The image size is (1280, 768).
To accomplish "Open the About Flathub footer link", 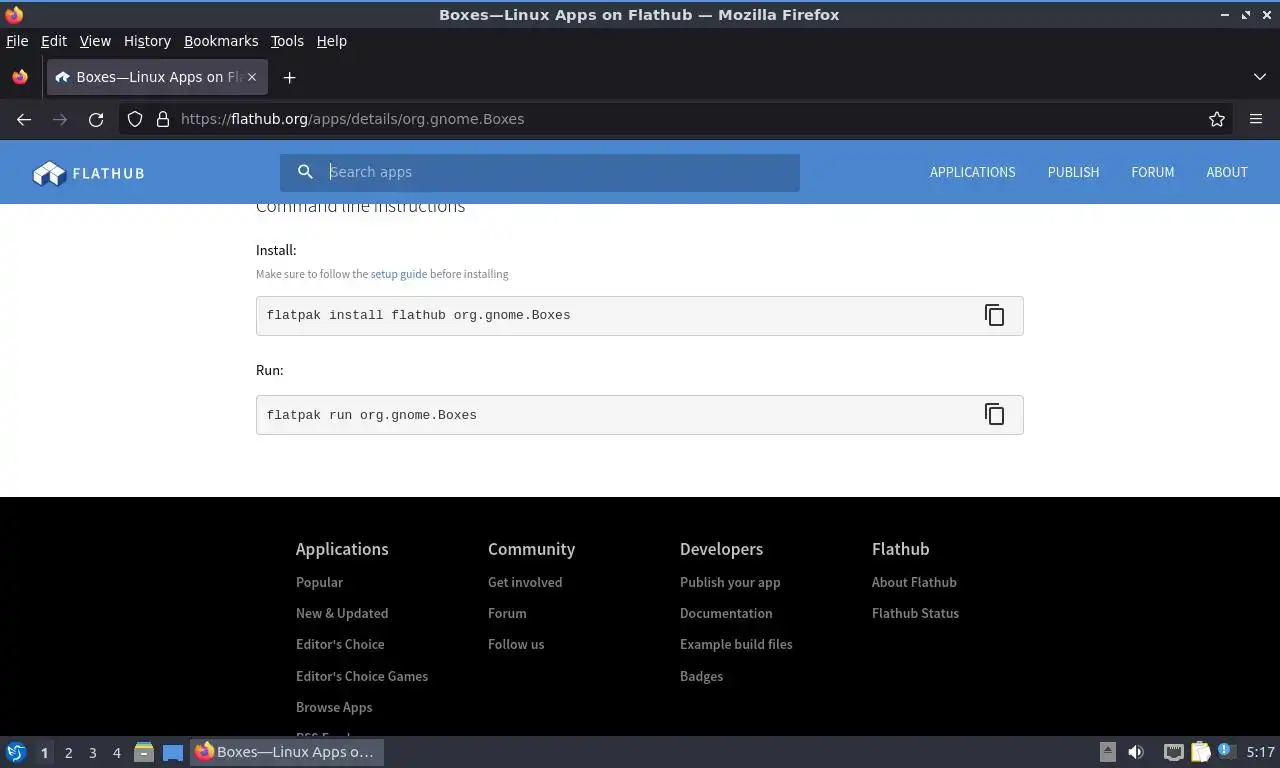I will pos(914,582).
